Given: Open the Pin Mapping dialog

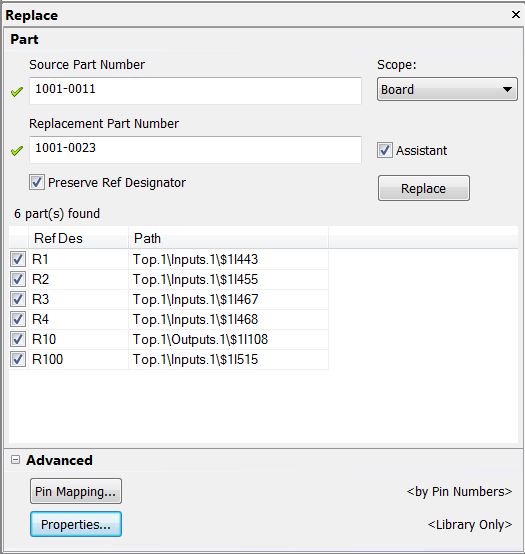Looking at the screenshot, I should [76, 491].
